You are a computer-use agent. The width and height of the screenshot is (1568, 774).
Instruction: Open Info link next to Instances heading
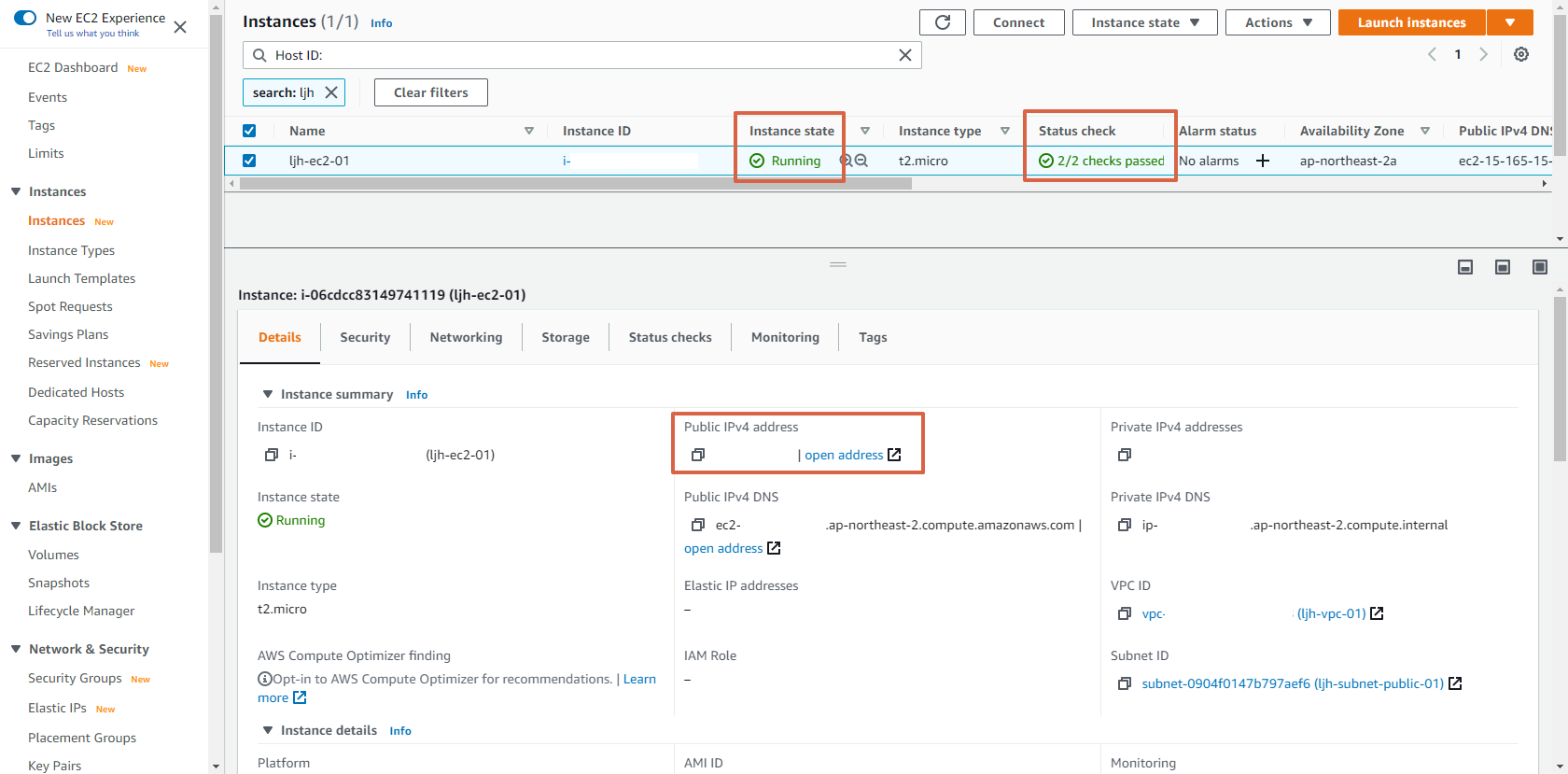(x=382, y=23)
